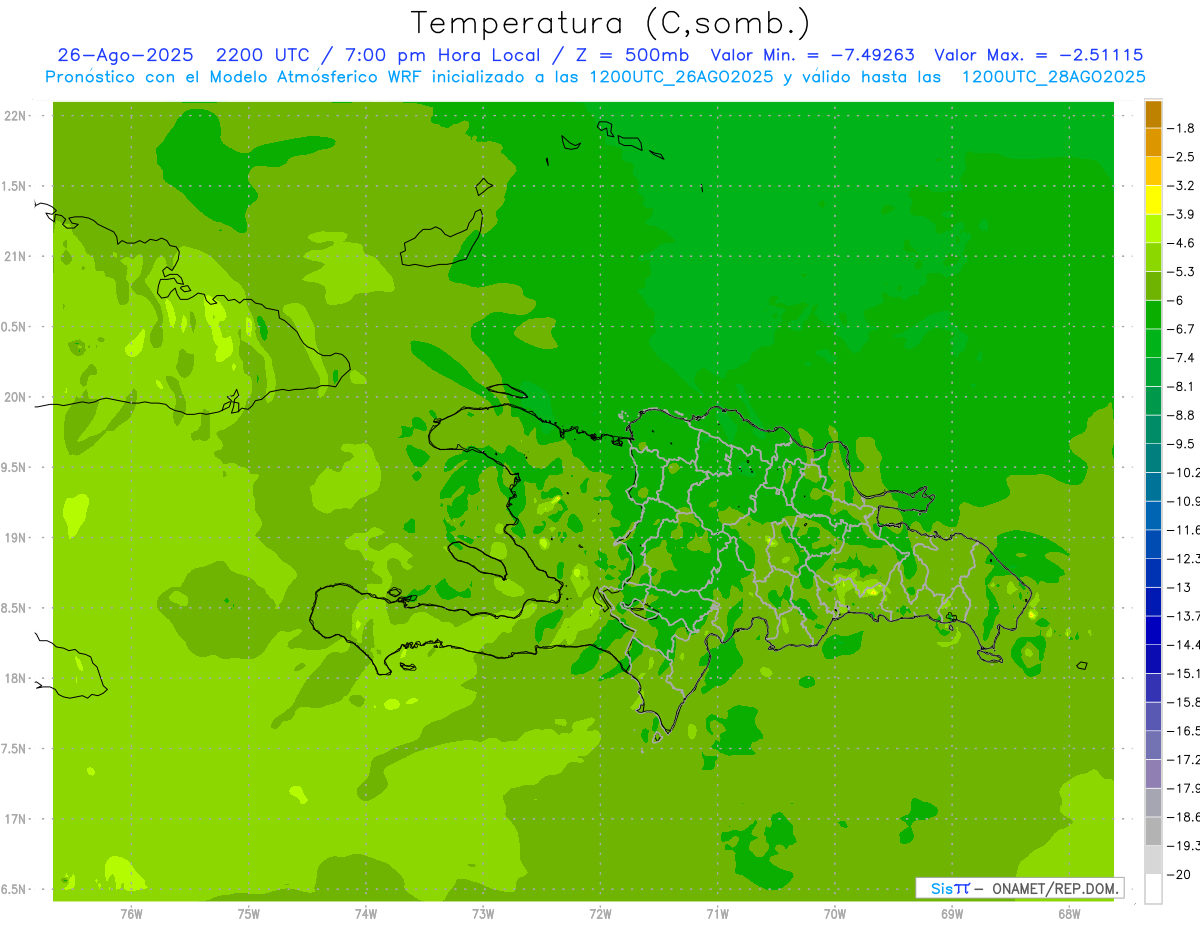Click the '70W' longitude label
The height and width of the screenshot is (927, 1200).
[835, 914]
